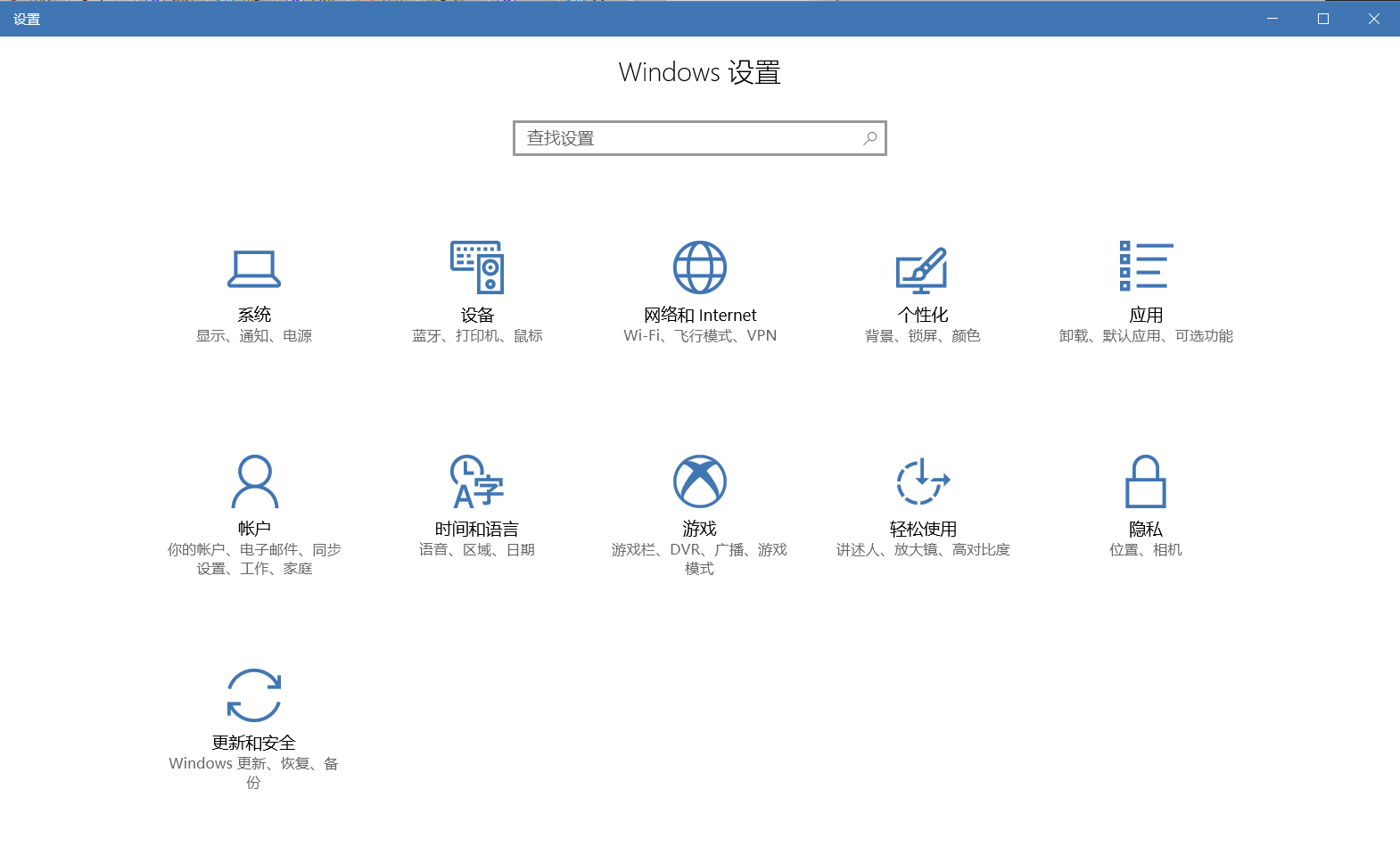Click description text 游戏栏、DVR、广播、游戏模式
Image resolution: width=1400 pixels, height=855 pixels.
click(700, 559)
